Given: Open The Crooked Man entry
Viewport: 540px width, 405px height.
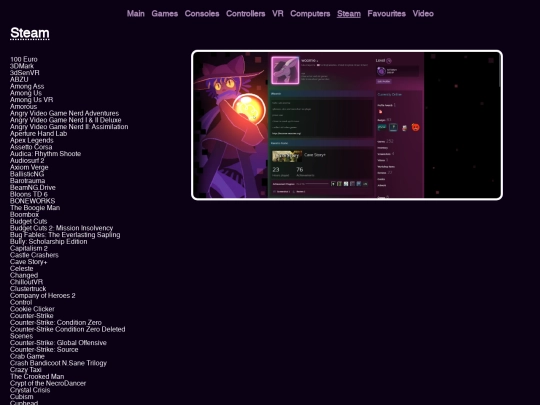Looking at the screenshot, I should click(x=37, y=376).
